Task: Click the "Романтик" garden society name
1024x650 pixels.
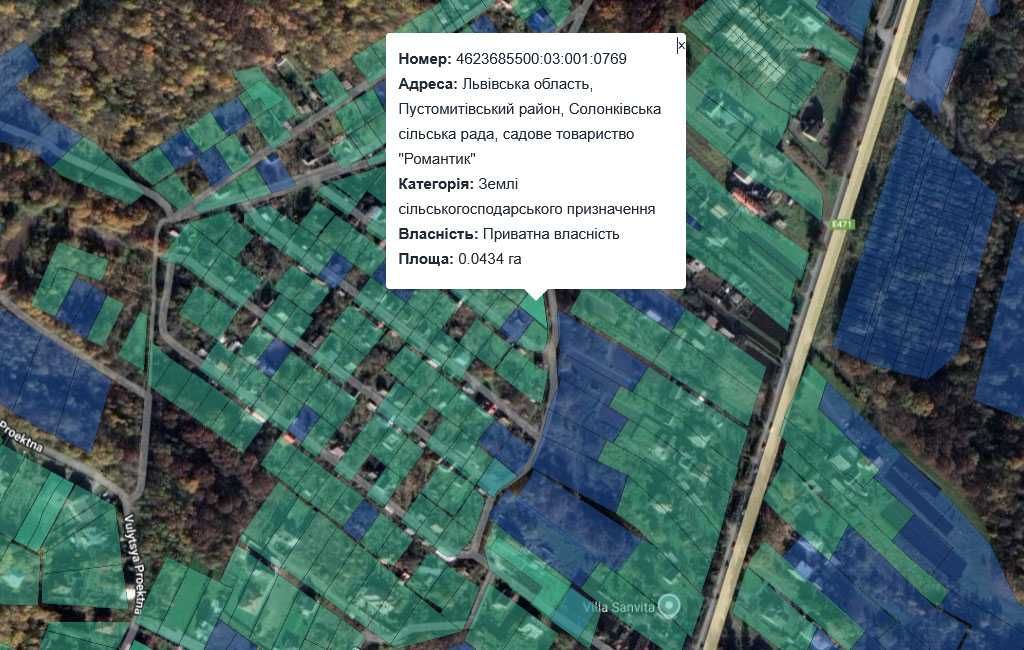Action: click(x=436, y=159)
